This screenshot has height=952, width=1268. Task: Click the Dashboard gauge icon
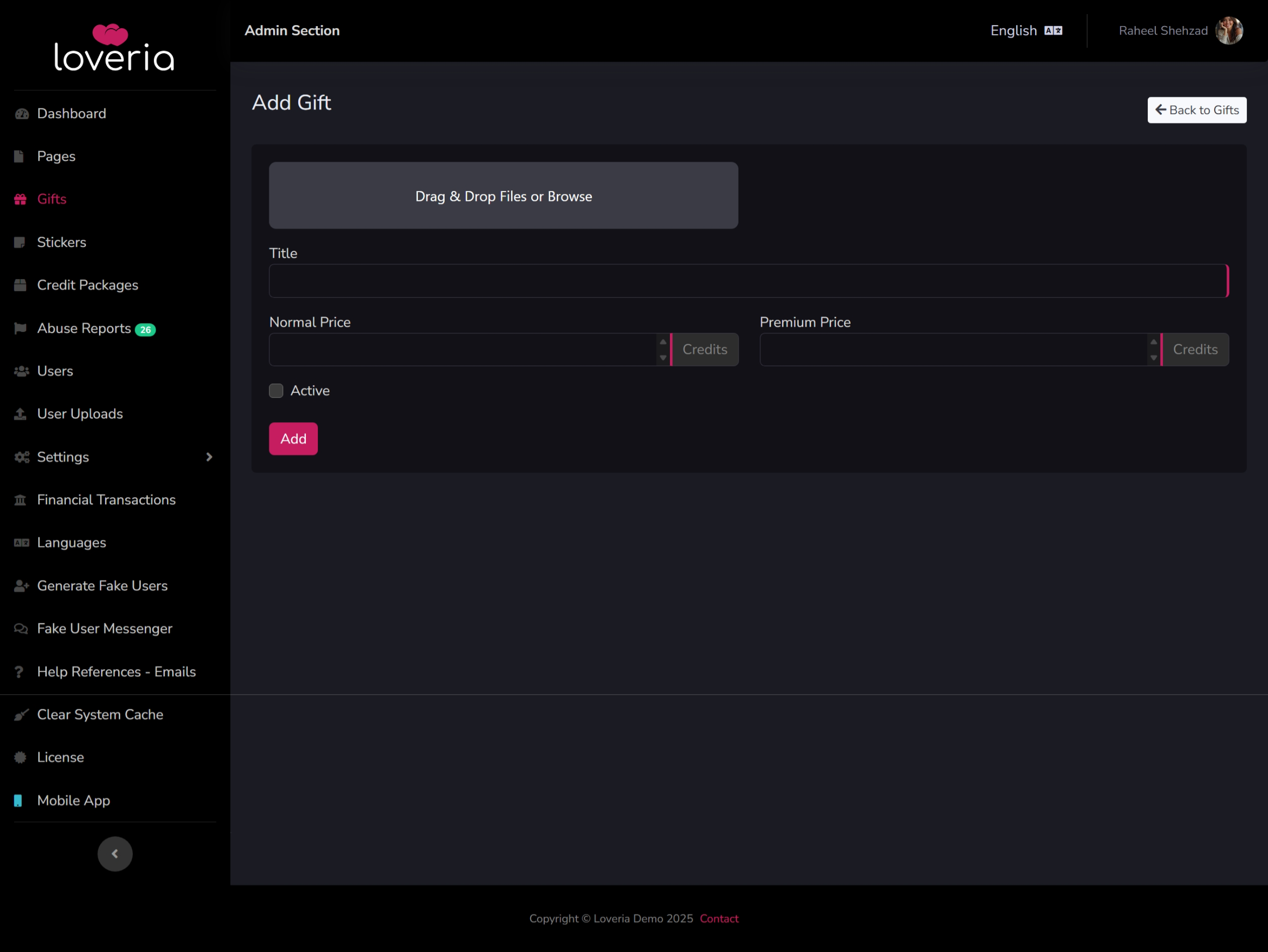[x=22, y=114]
